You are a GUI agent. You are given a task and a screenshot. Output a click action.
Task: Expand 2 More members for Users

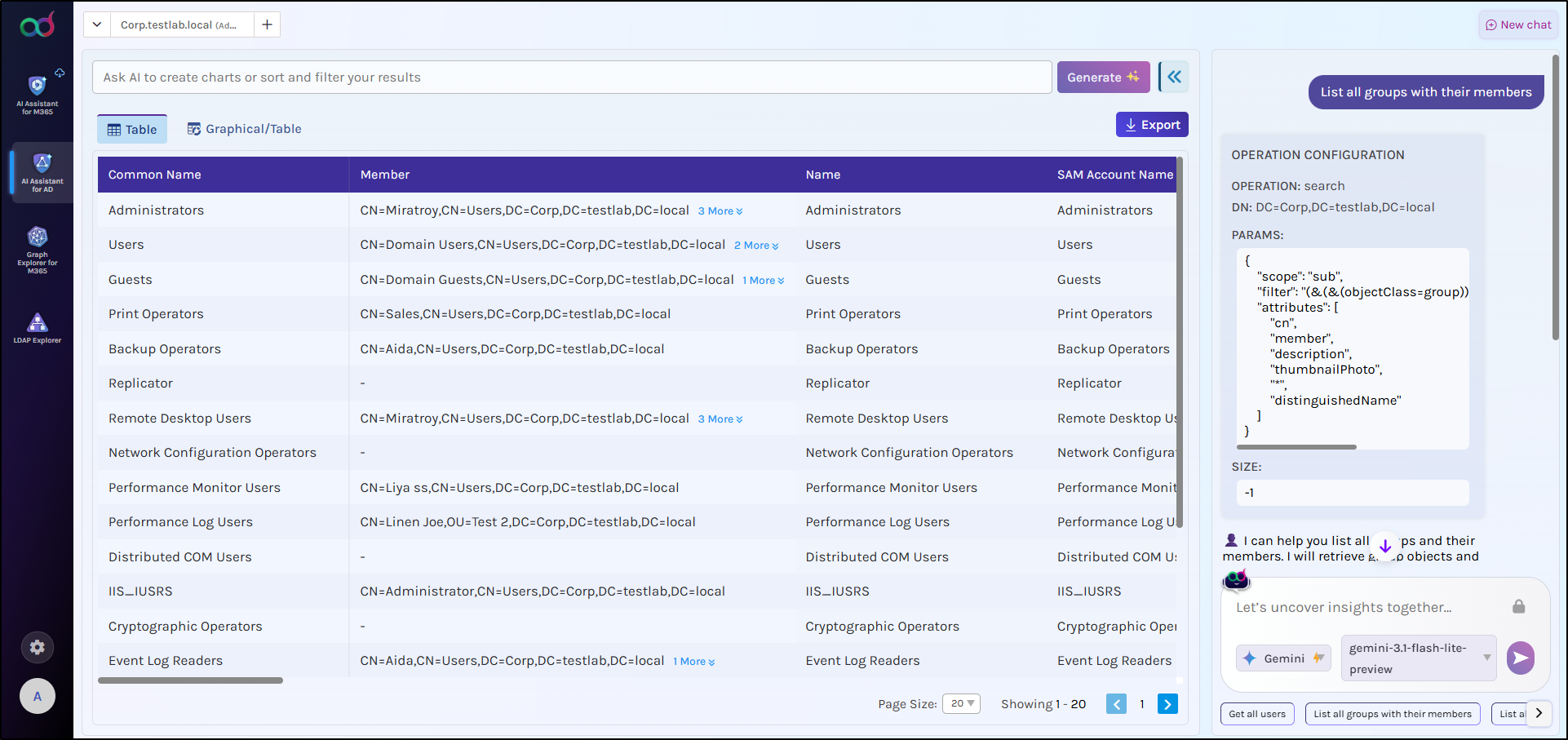coord(756,246)
